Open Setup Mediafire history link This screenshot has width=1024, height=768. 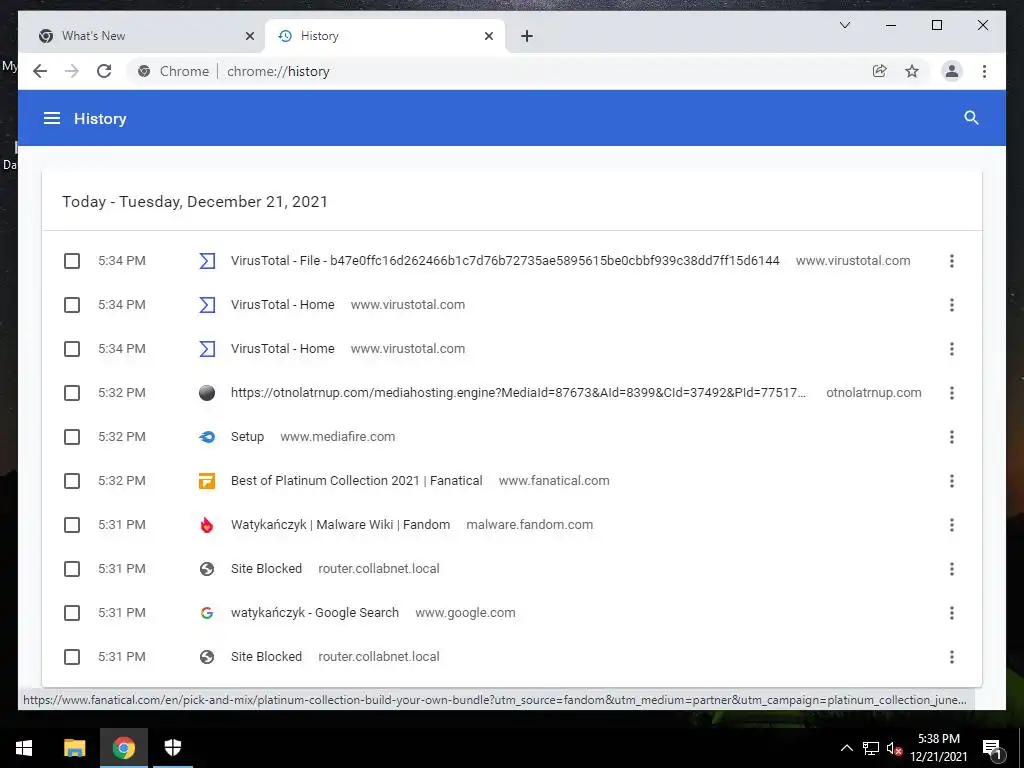(x=247, y=437)
